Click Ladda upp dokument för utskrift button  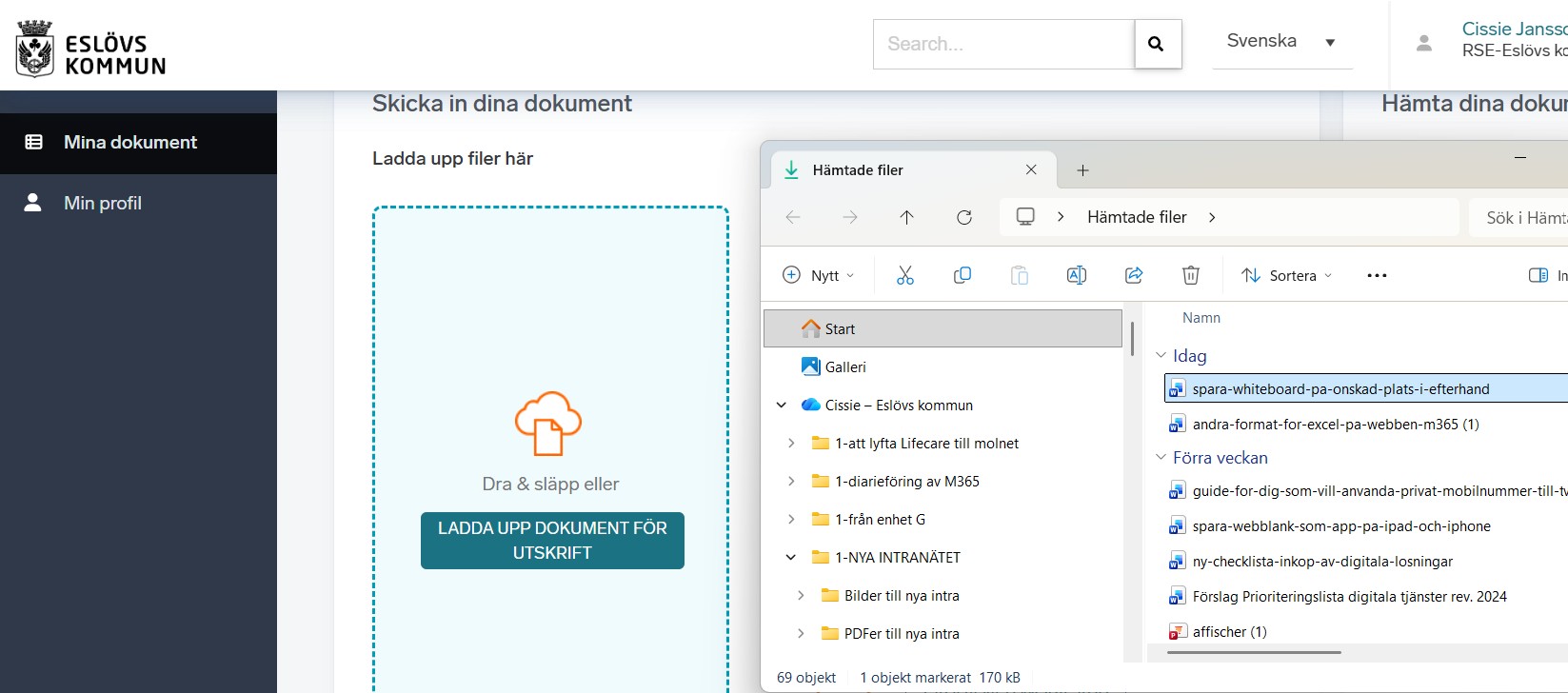552,540
